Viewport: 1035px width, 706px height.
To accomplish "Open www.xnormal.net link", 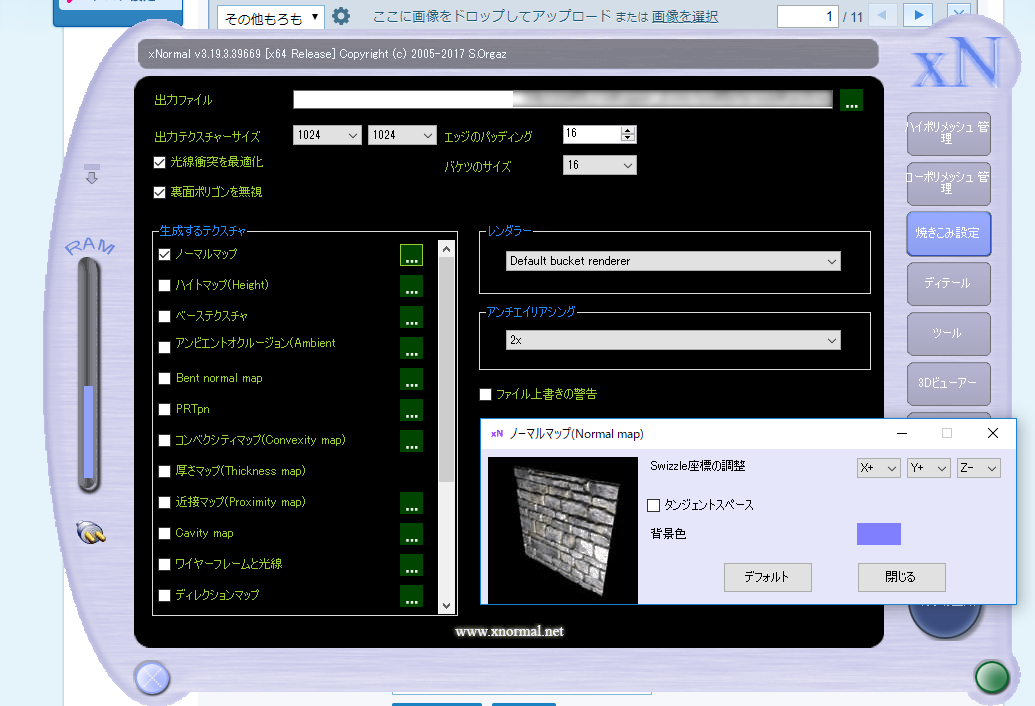I will tap(510, 631).
